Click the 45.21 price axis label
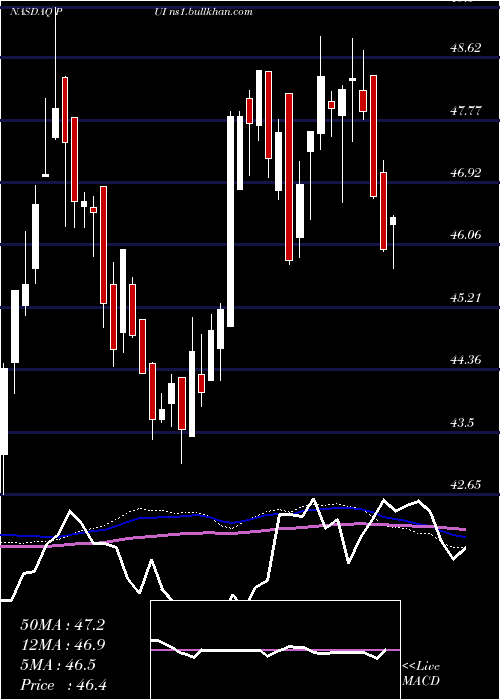Viewport: 500px width, 700px height. (466, 297)
